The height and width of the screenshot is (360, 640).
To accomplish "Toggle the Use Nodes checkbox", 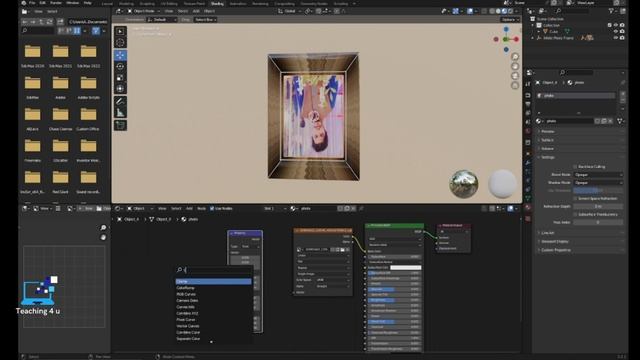I will pos(212,209).
